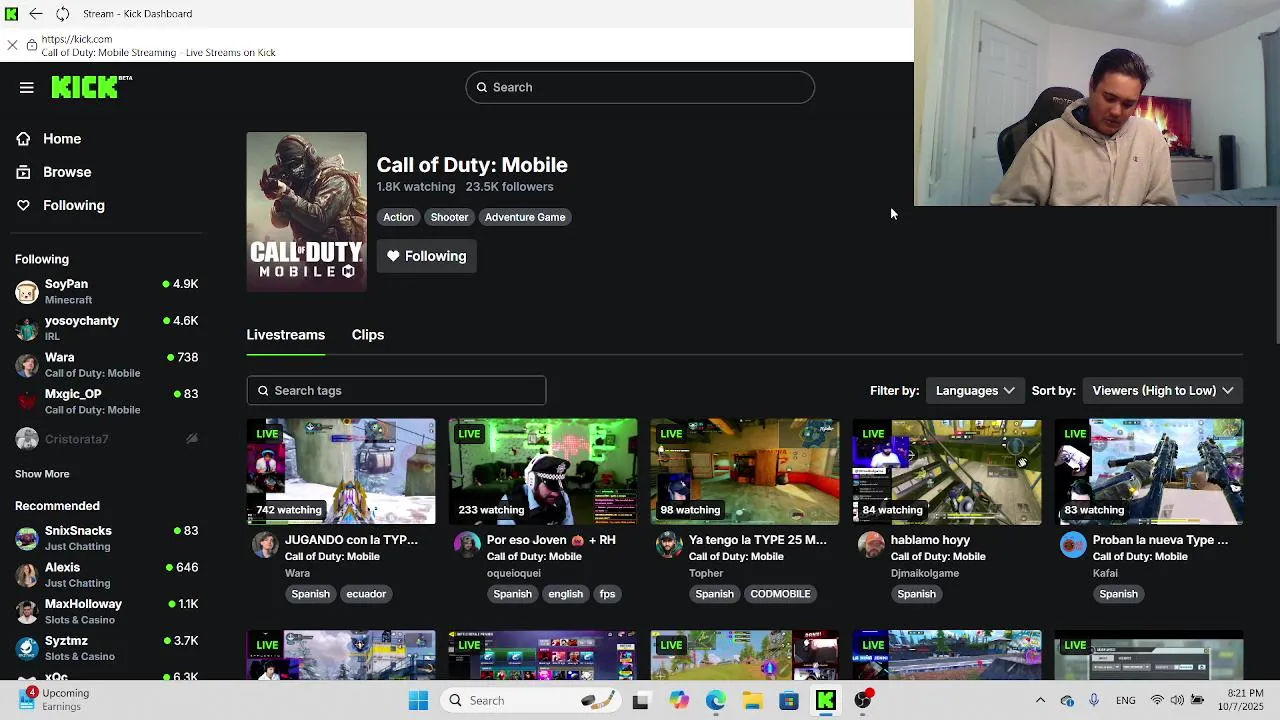1280x720 pixels.
Task: Open Browse in sidebar
Action: click(x=67, y=172)
